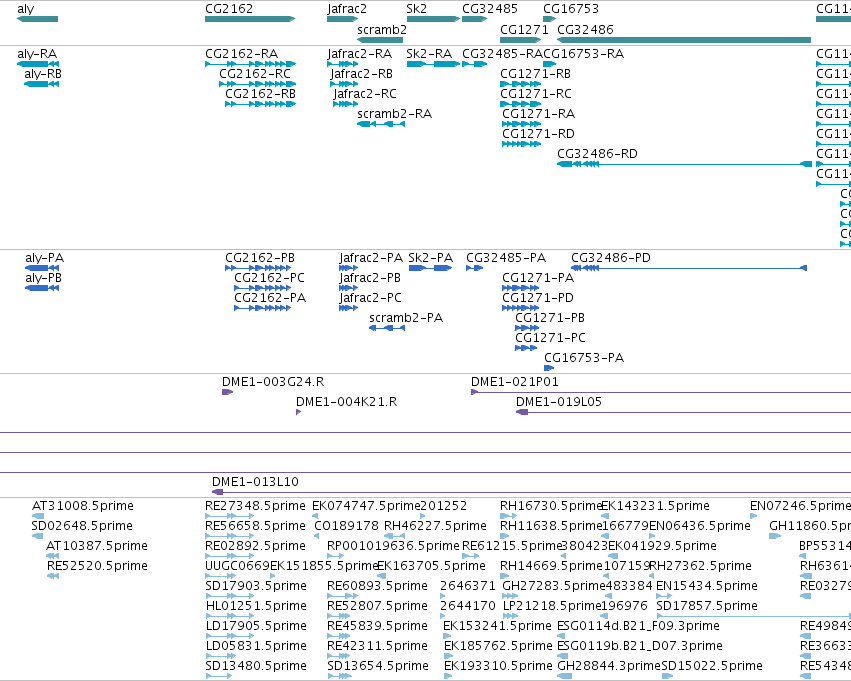Click the 'AT31008.5prime' EST label

tap(82, 506)
